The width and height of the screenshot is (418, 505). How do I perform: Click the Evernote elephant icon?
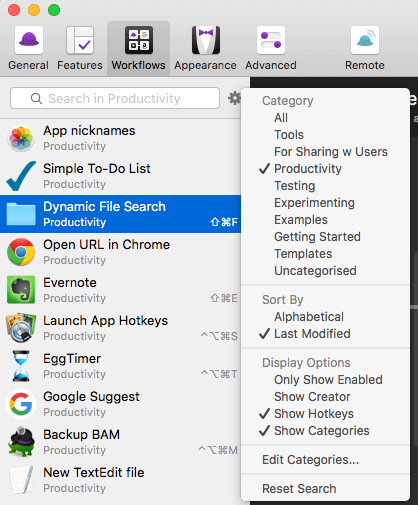[21, 290]
